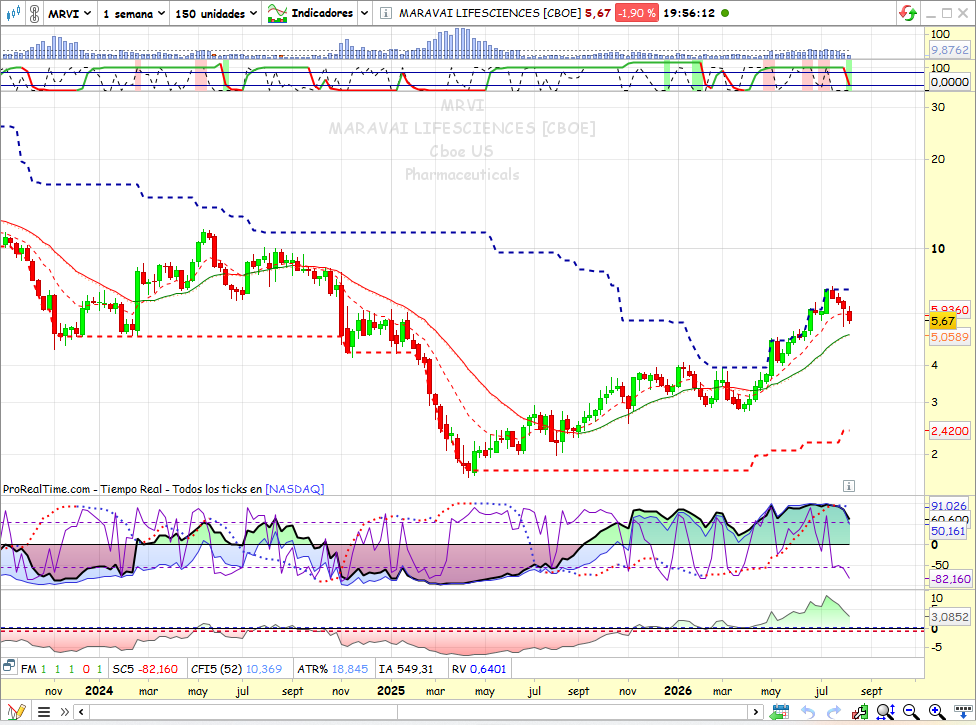
Task: Click the RV 0,6401 label
Action: [479, 669]
